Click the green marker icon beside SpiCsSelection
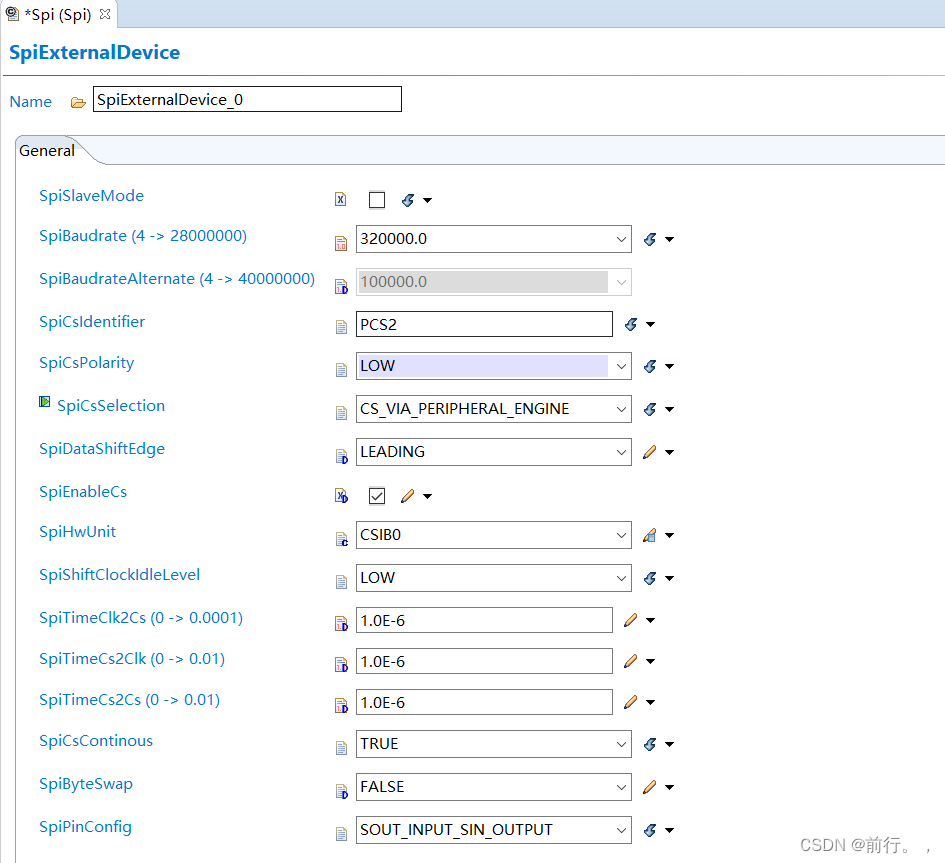 pos(45,401)
